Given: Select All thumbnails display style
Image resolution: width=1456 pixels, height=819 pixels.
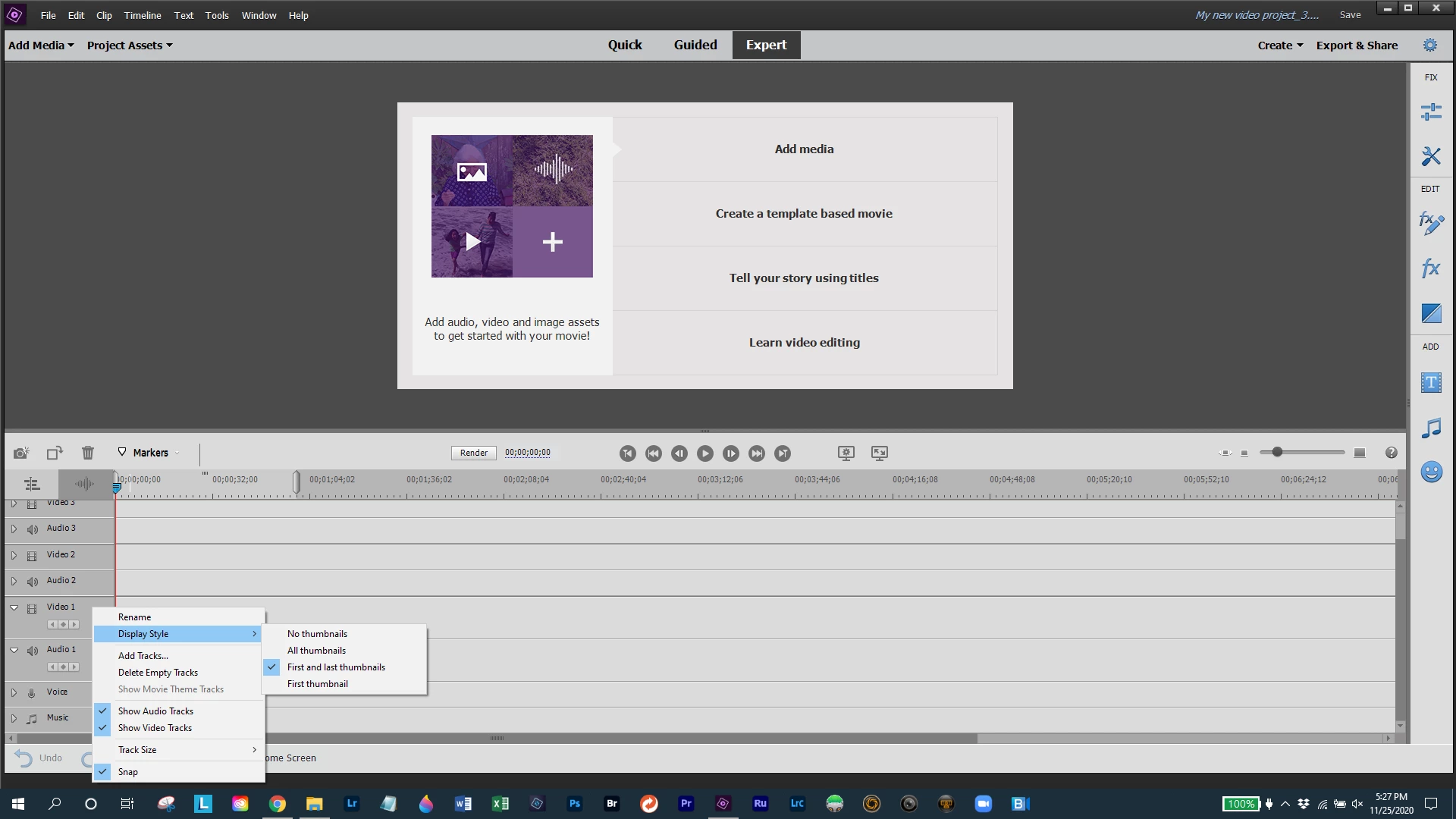Looking at the screenshot, I should point(316,650).
